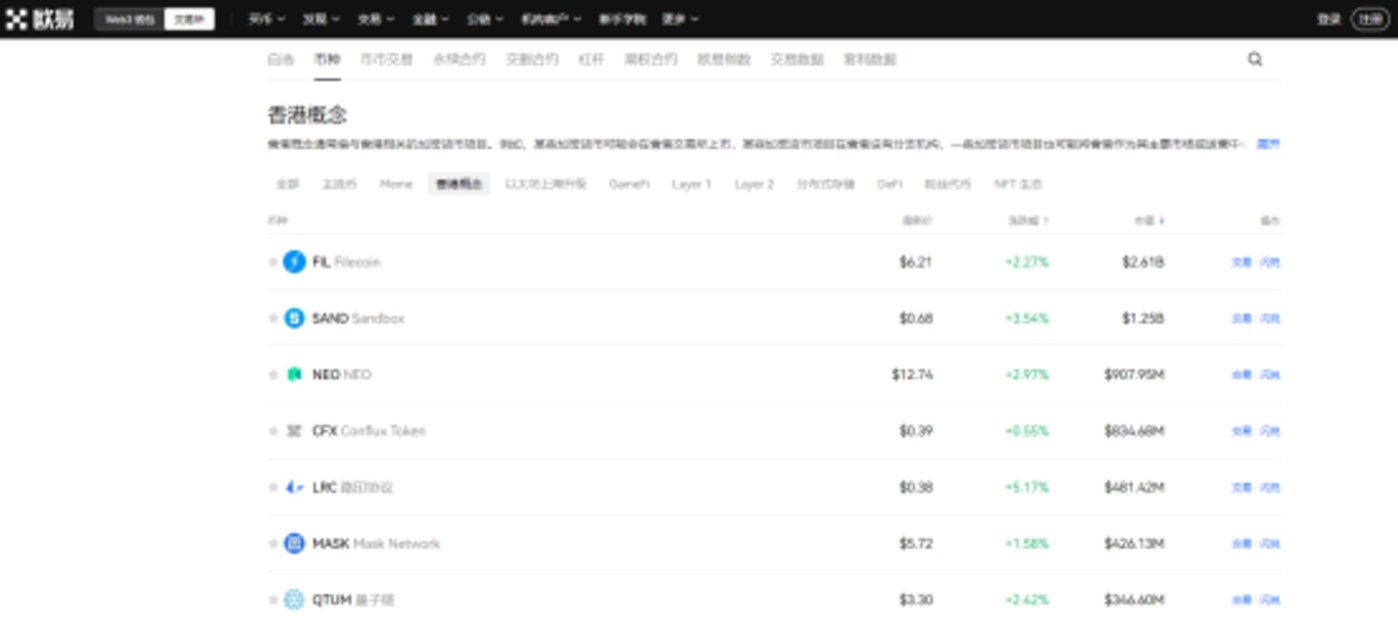
Task: Switch to the 币币交易 tab
Action: click(x=386, y=59)
